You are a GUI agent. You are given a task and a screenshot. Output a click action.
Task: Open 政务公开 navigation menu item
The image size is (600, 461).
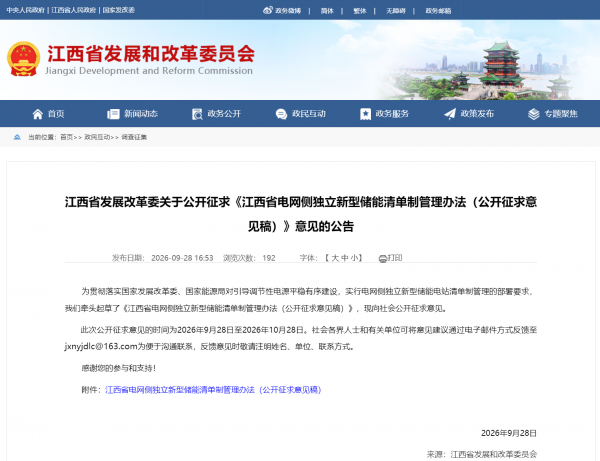click(224, 114)
